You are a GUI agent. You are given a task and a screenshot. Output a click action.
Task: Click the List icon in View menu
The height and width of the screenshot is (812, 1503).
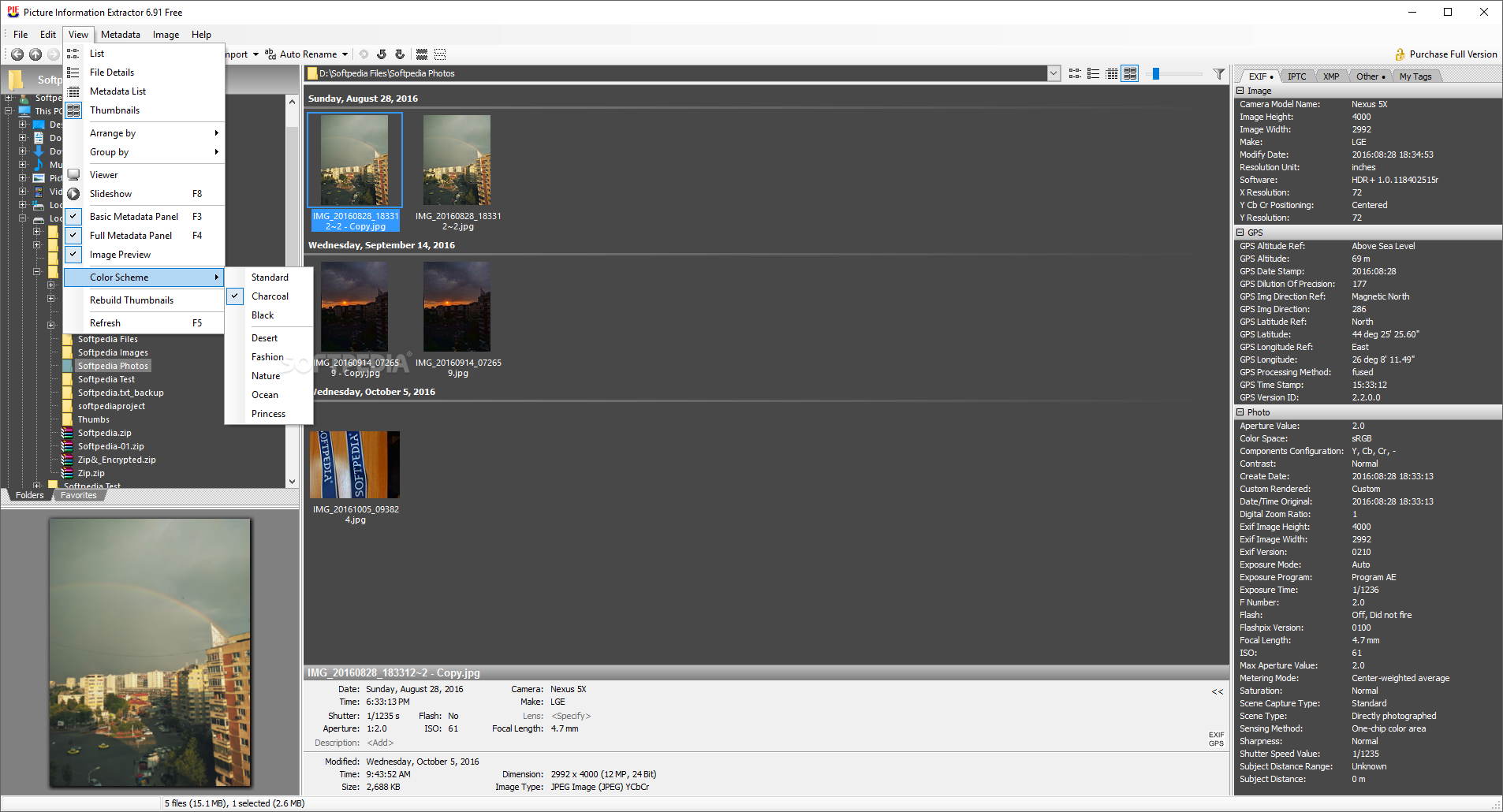pos(73,54)
